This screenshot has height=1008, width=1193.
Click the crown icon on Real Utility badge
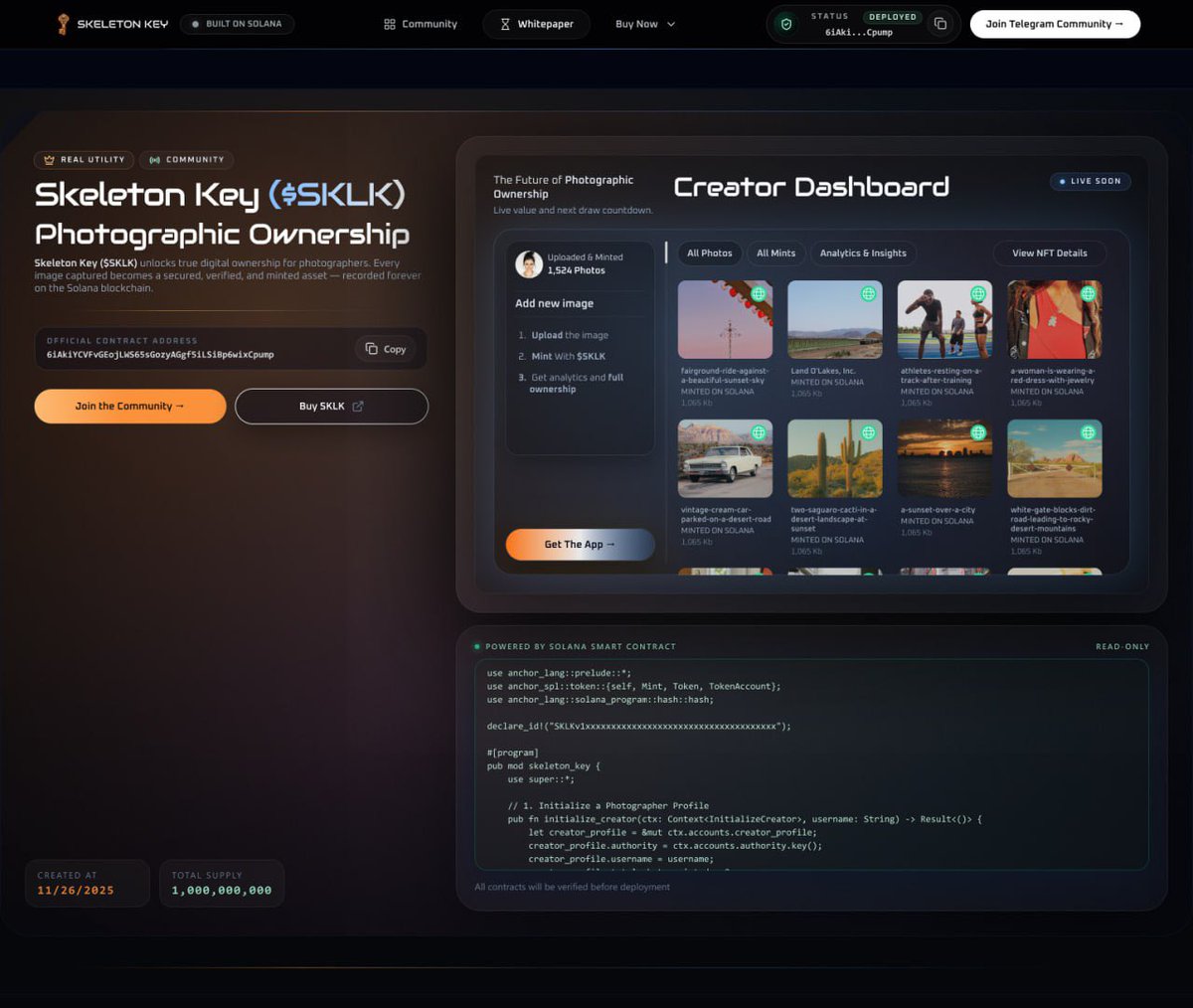(x=49, y=159)
